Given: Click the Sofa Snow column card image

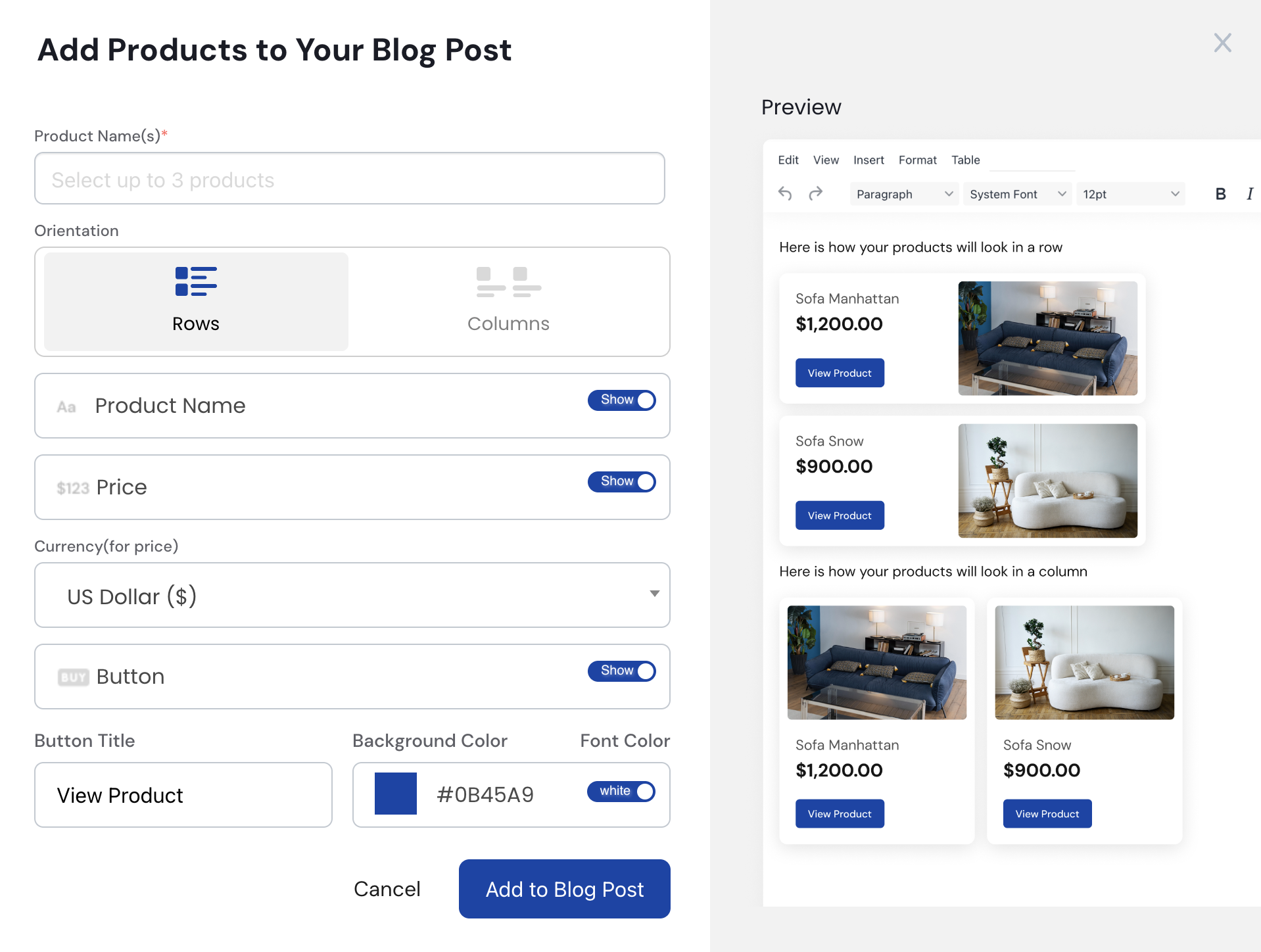Looking at the screenshot, I should pyautogui.click(x=1085, y=663).
